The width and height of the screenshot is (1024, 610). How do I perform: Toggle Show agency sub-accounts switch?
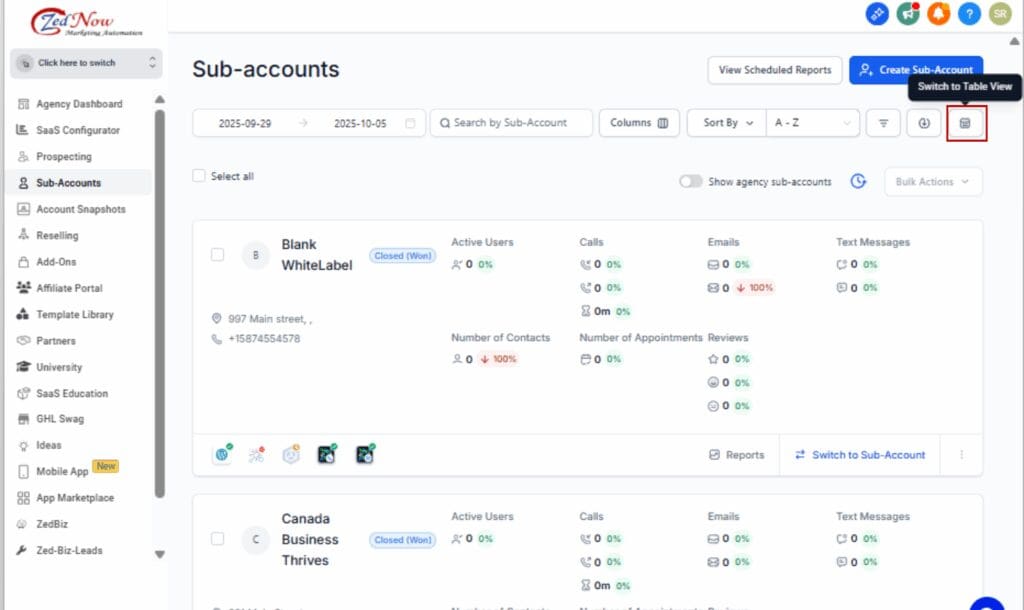point(690,182)
